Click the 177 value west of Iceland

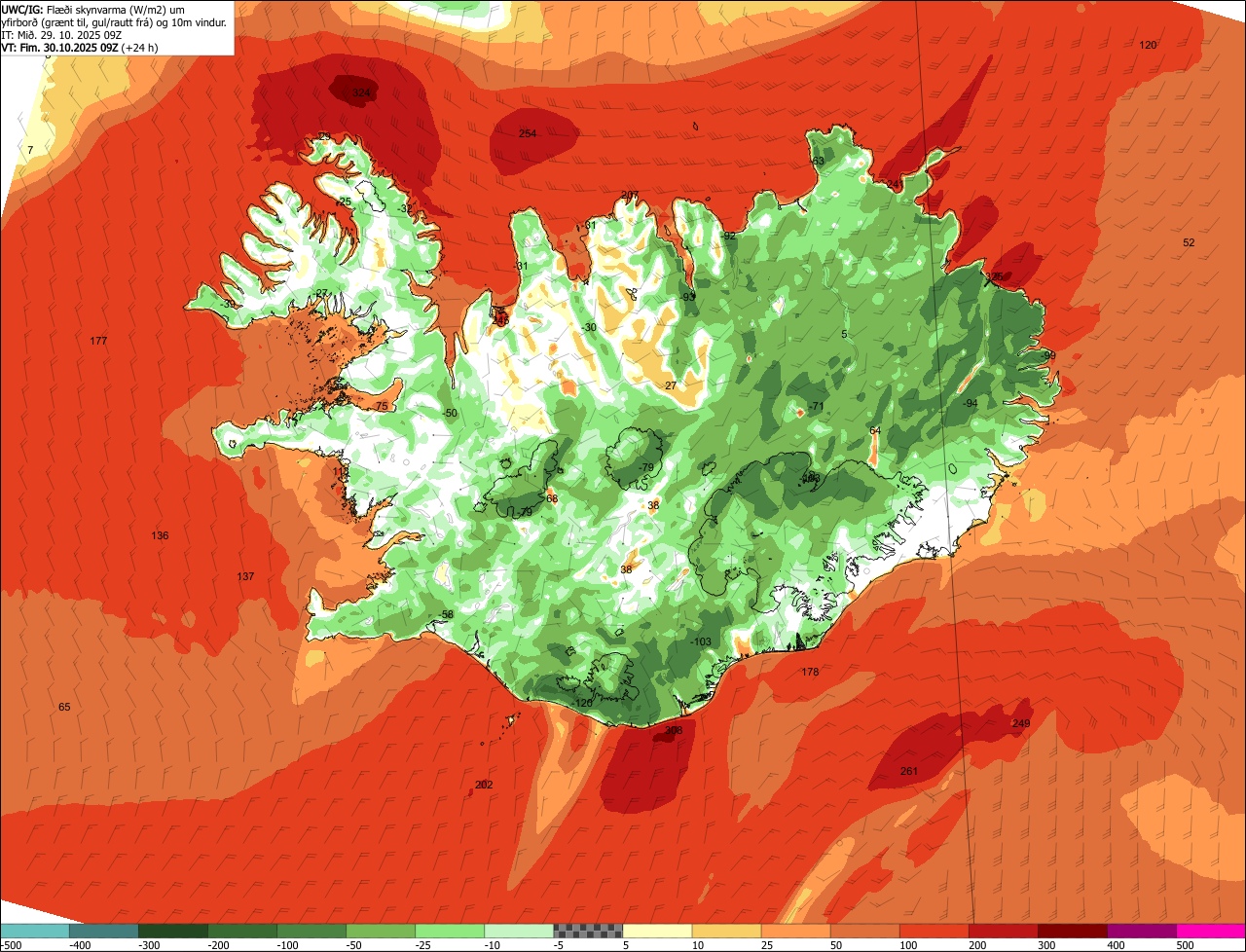pyautogui.click(x=98, y=341)
